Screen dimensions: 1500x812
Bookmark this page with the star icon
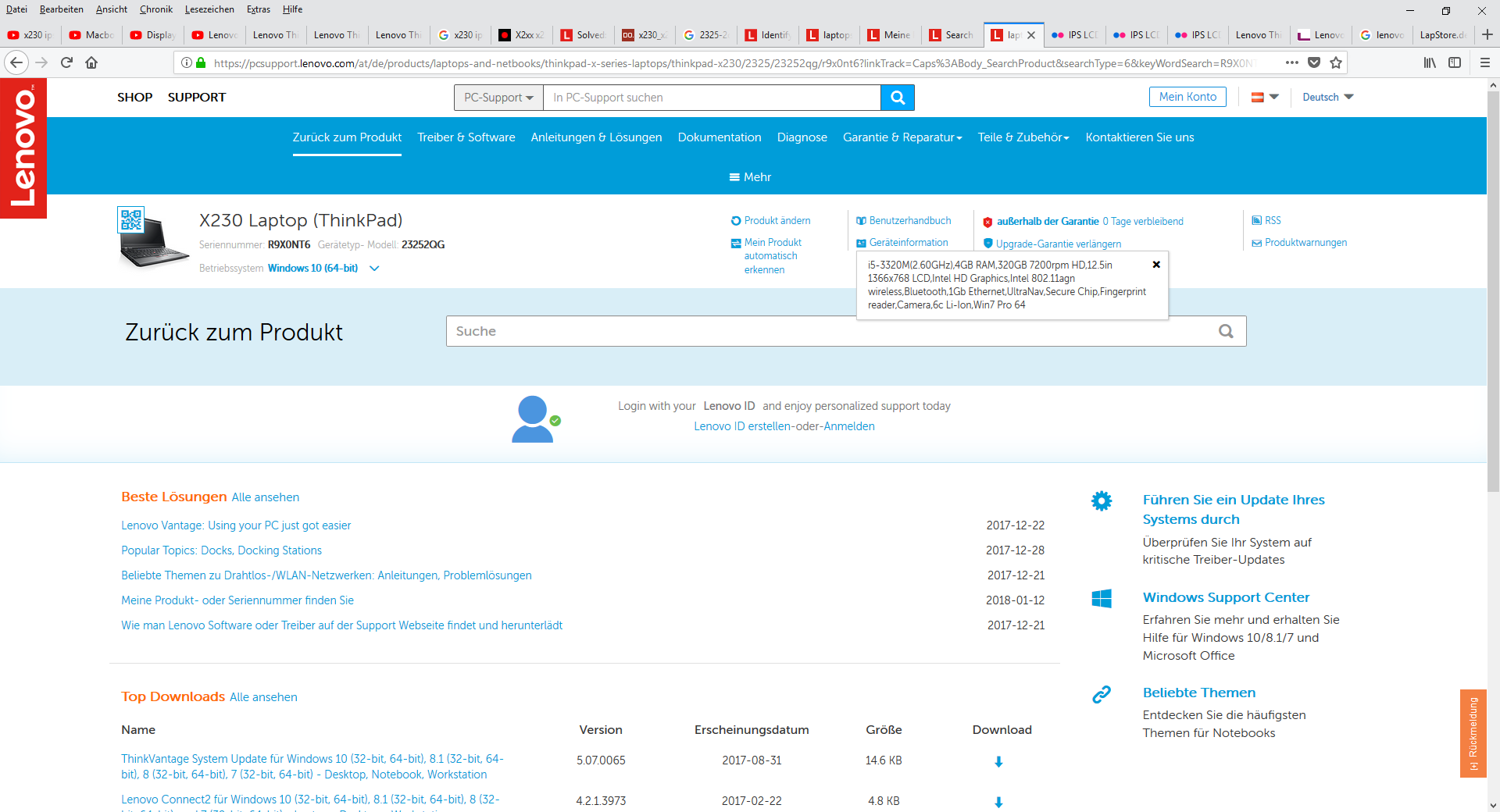1336,62
